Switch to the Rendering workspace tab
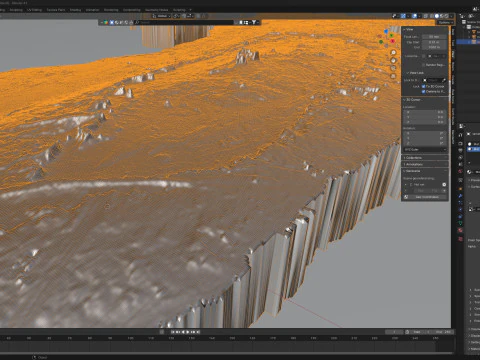Image resolution: width=480 pixels, height=360 pixels. pos(111,10)
